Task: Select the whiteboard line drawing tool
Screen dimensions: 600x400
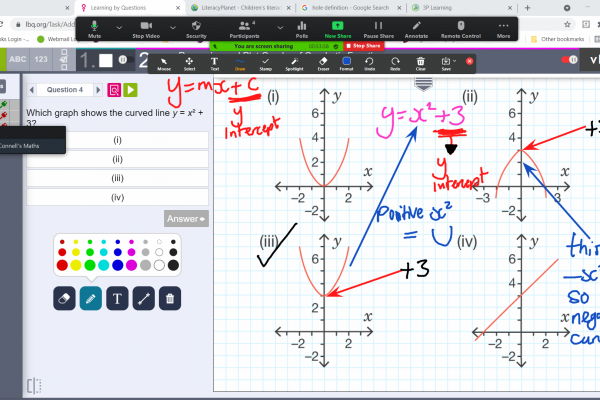Action: 143,297
